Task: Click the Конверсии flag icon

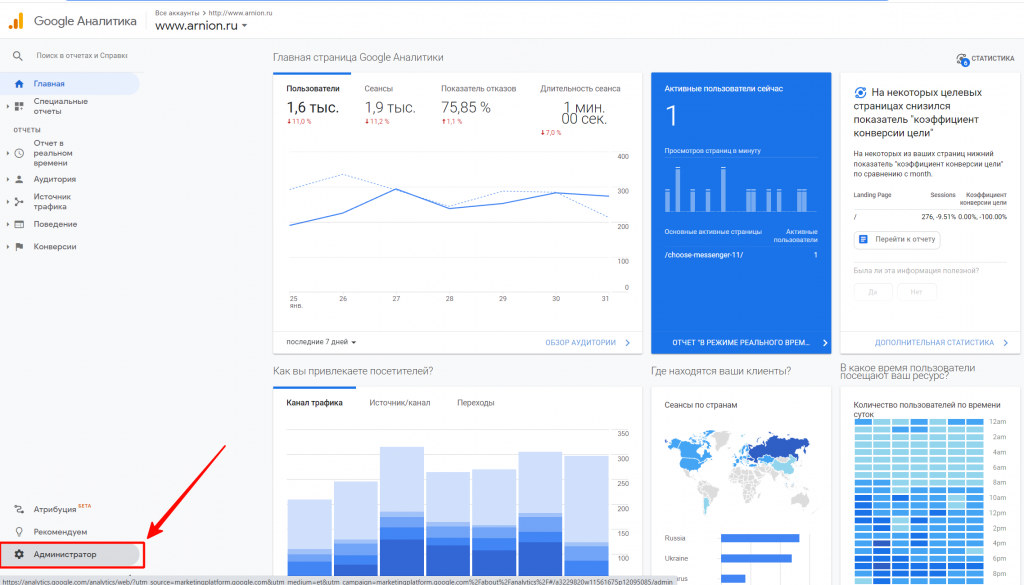Action: [19, 247]
